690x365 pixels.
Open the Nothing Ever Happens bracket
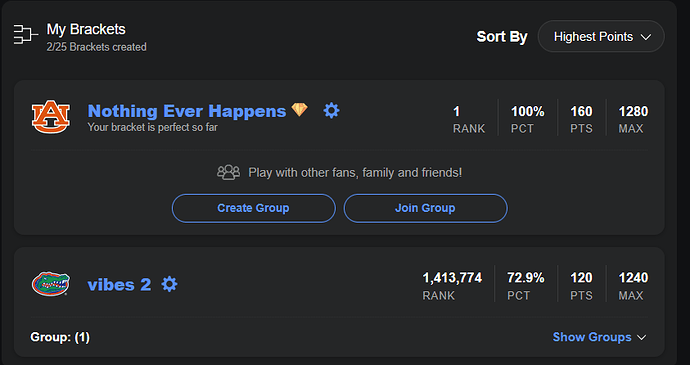[x=187, y=111]
